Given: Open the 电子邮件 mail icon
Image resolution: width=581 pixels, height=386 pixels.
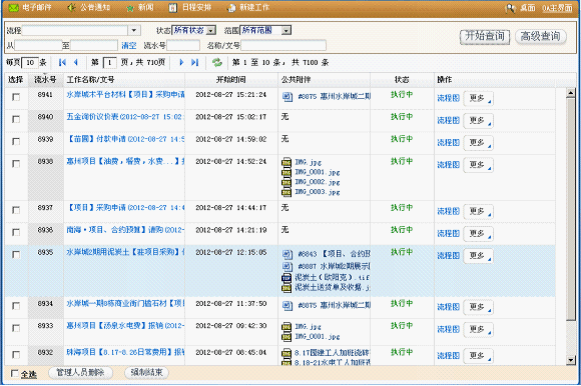Looking at the screenshot, I should pyautogui.click(x=14, y=7).
